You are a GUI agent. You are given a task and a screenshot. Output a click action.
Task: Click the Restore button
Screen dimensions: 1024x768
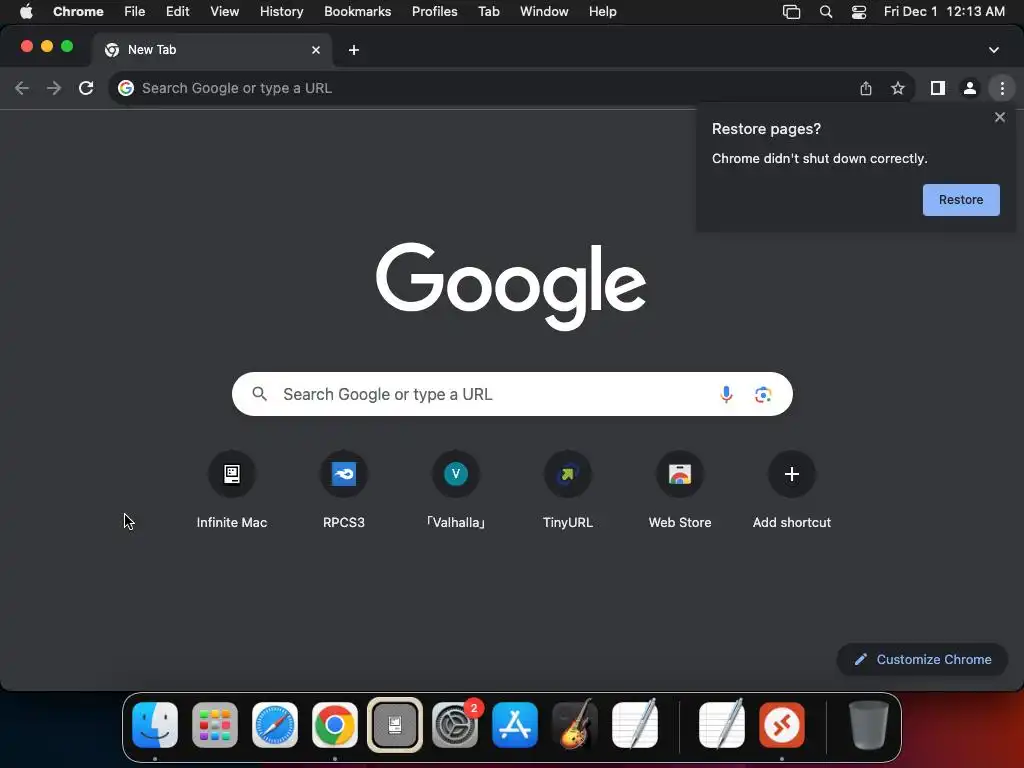point(961,200)
